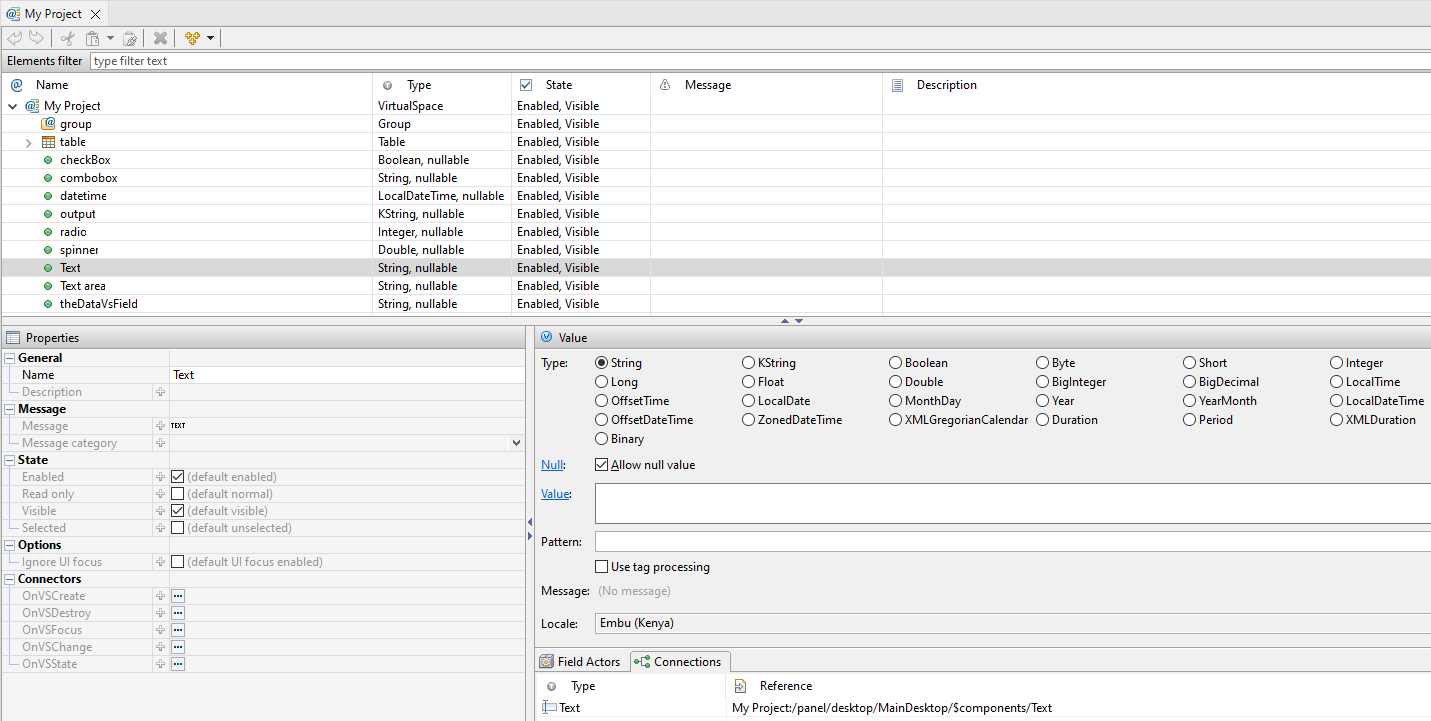Enable Use tag processing checkbox

pyautogui.click(x=602, y=567)
